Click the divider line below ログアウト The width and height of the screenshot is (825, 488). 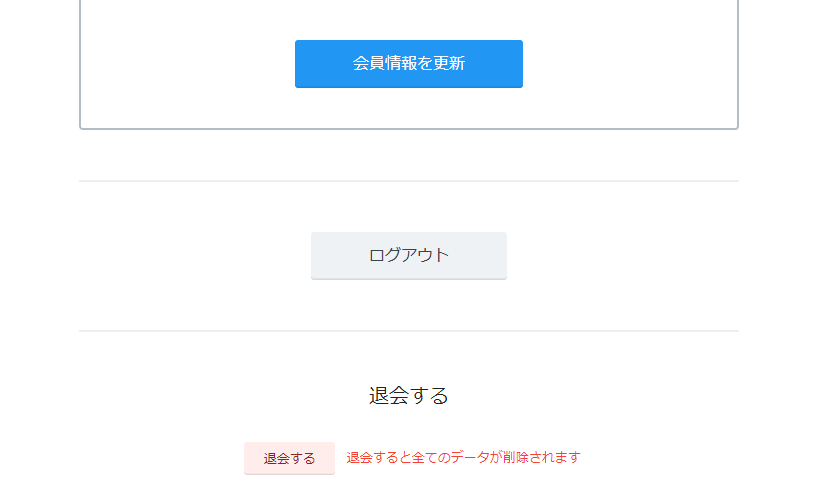click(408, 330)
